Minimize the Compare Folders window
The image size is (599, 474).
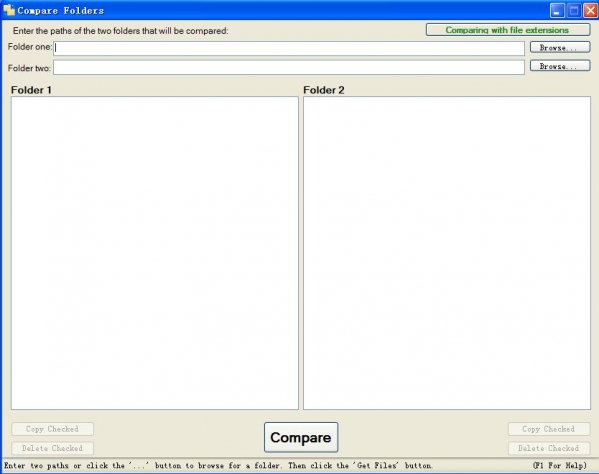click(557, 10)
